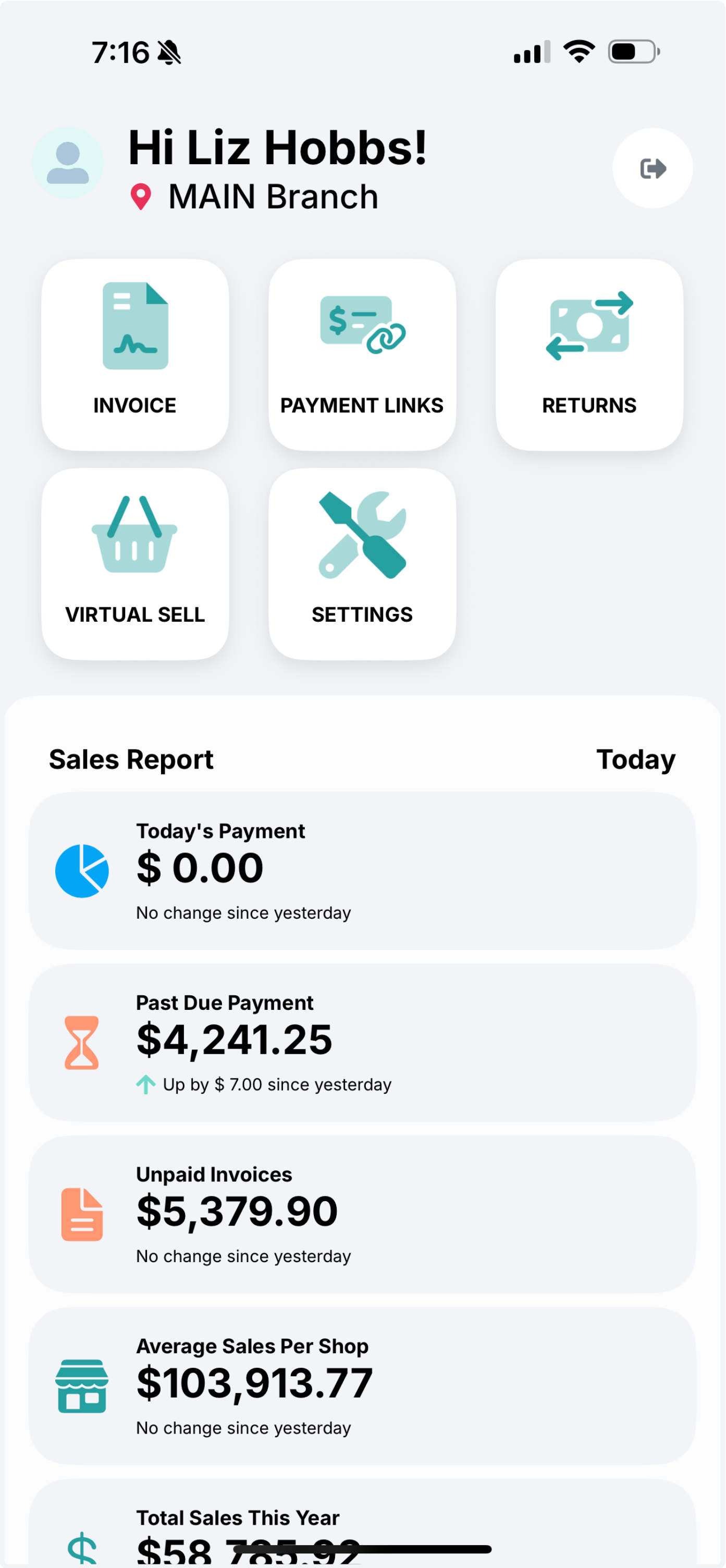This screenshot has height=1568, width=726.
Task: Tap the teal shop storefront icon
Action: click(x=82, y=1386)
